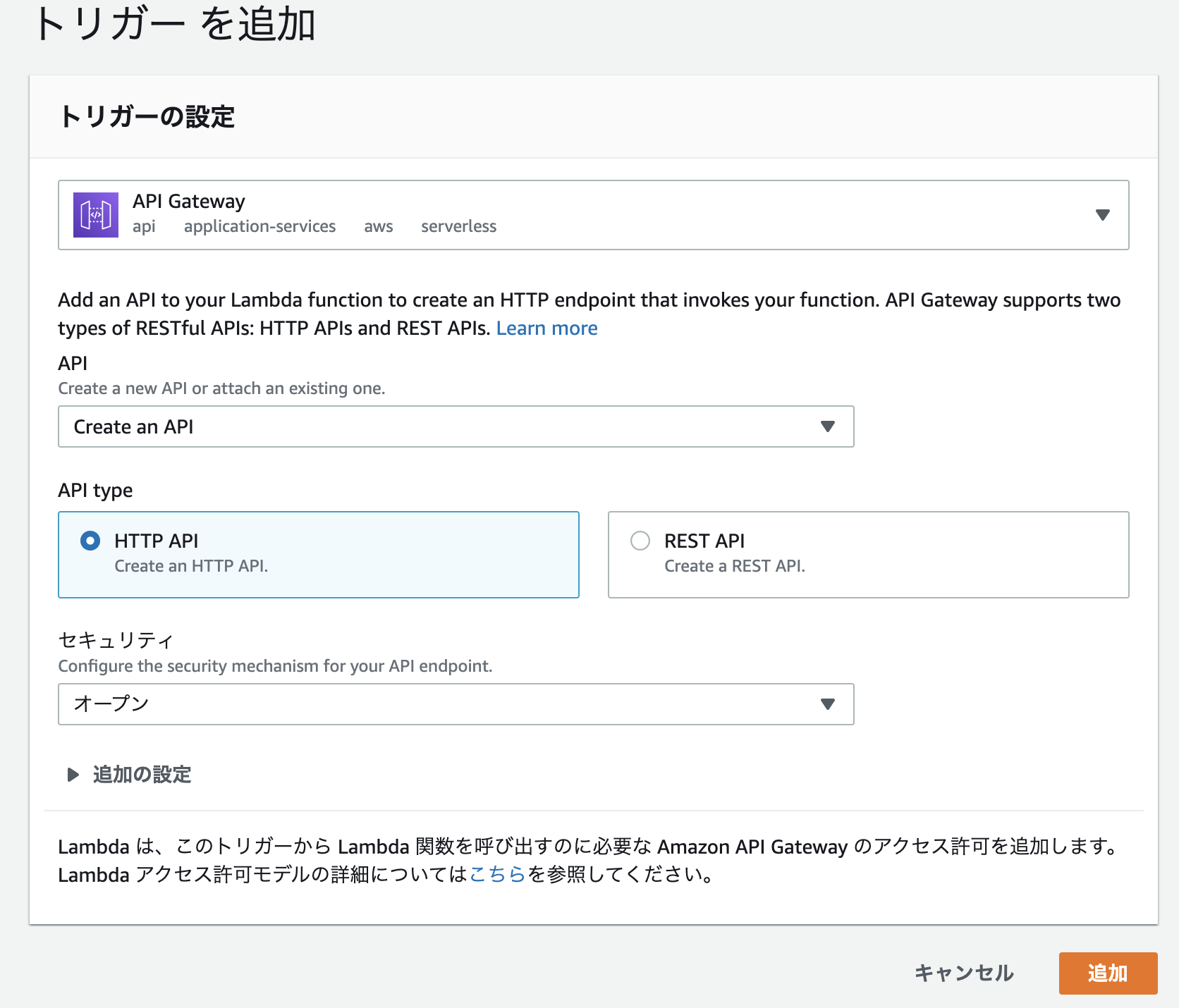The width and height of the screenshot is (1179, 1008).
Task: Click the application-services tag label
Action: tap(259, 226)
